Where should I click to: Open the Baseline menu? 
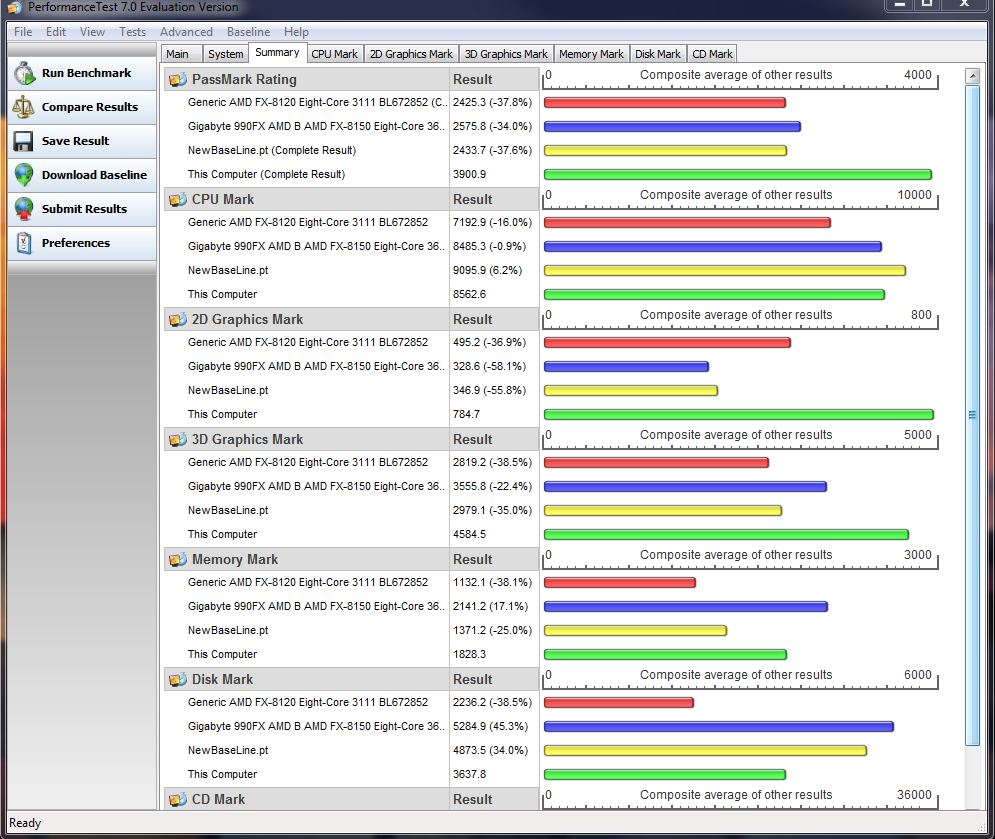pyautogui.click(x=248, y=32)
